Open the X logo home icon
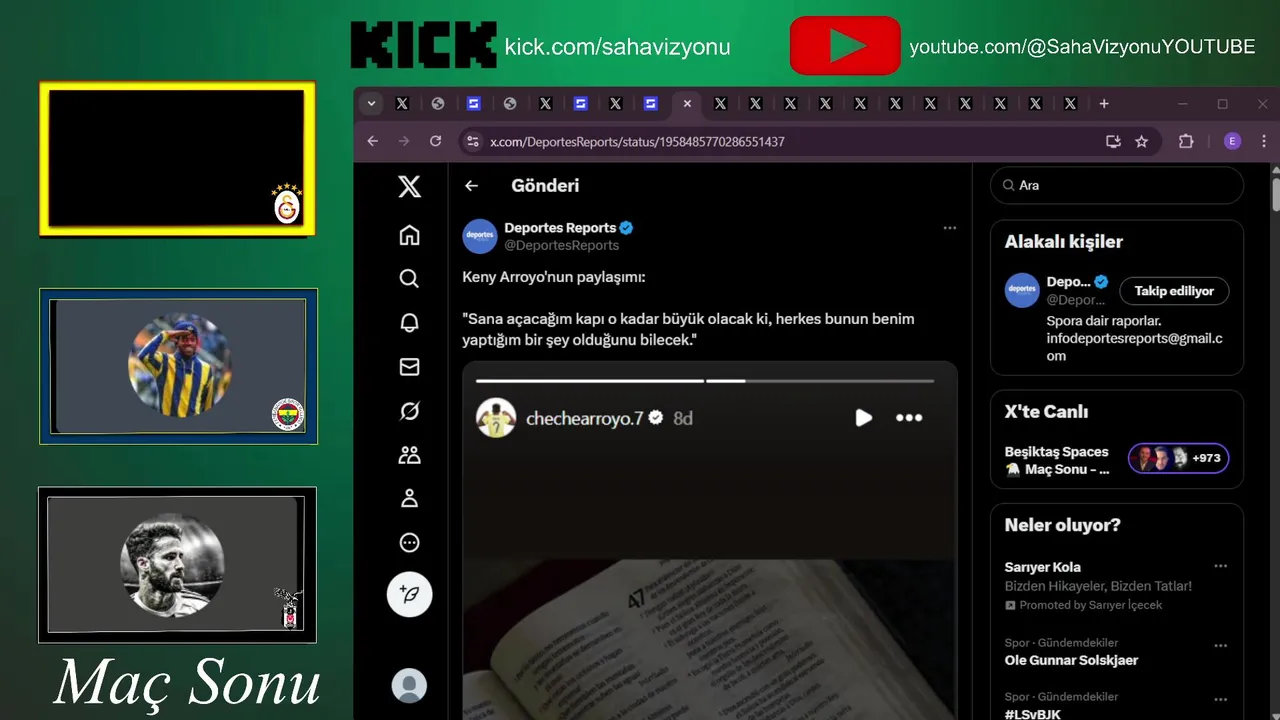 409,186
